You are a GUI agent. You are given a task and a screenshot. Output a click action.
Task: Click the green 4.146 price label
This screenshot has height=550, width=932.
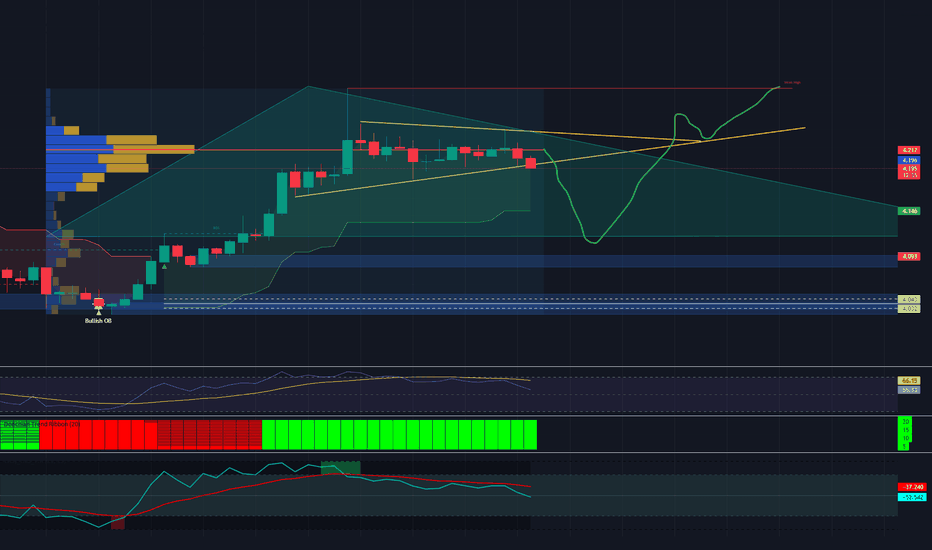[908, 211]
